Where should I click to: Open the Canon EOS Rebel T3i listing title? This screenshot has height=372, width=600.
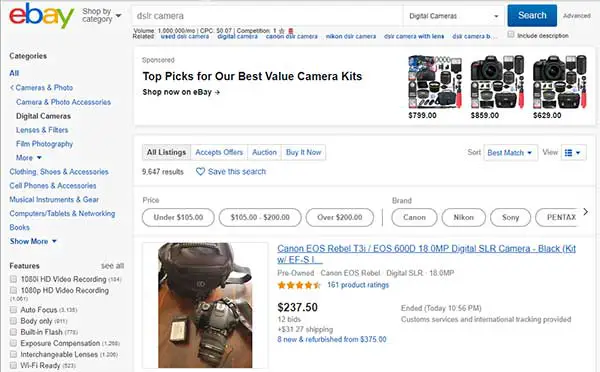tap(426, 254)
